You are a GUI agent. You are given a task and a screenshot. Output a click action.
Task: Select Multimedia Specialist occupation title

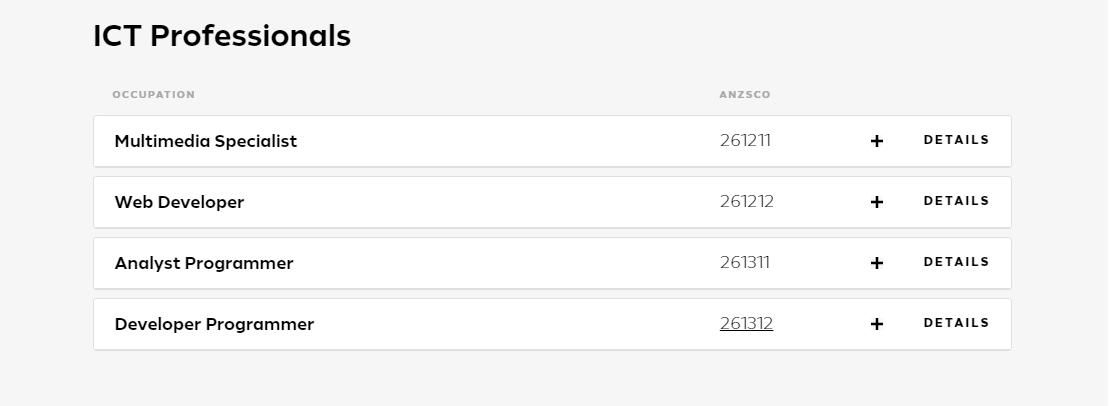tap(205, 141)
